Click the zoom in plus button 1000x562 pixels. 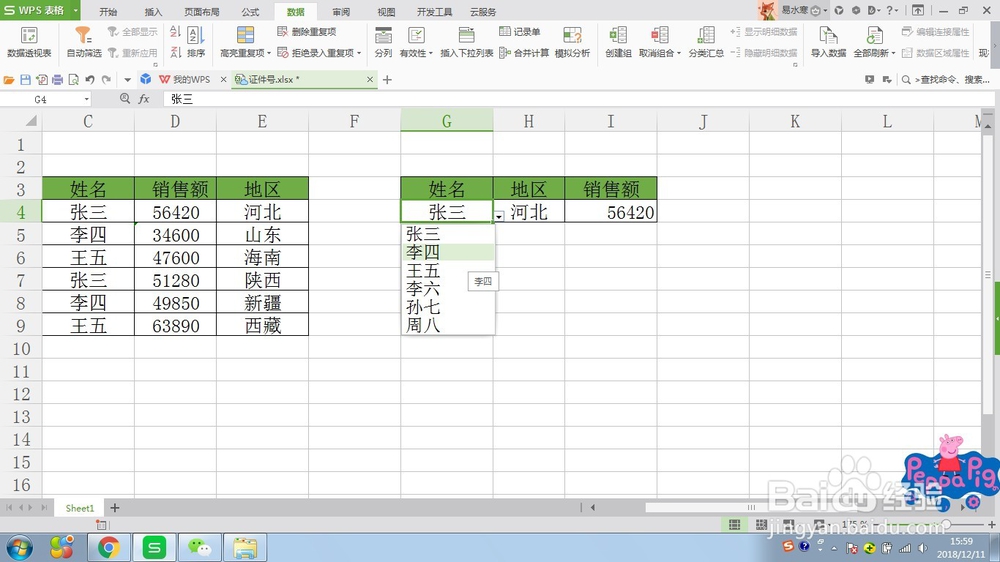[992, 524]
